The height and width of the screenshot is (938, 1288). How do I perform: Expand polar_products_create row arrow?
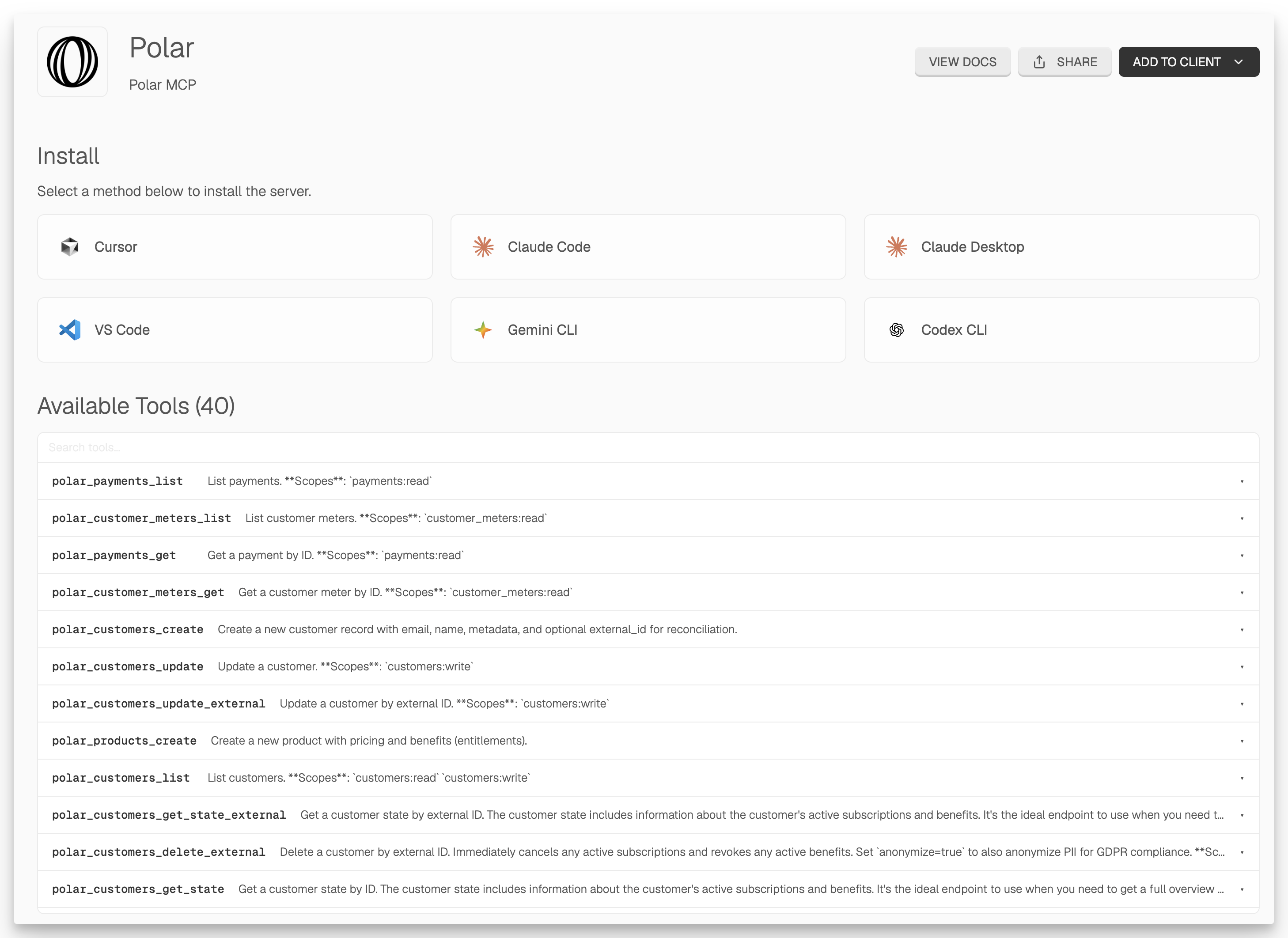1242,741
